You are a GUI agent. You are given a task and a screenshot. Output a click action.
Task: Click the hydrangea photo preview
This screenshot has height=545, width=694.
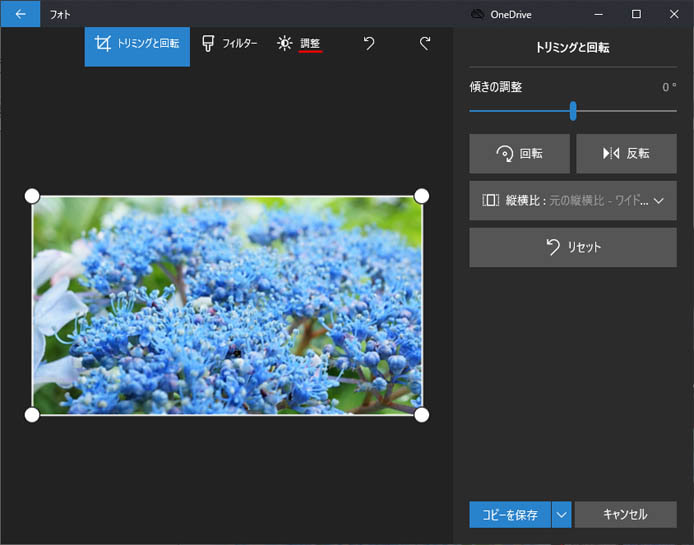point(227,305)
